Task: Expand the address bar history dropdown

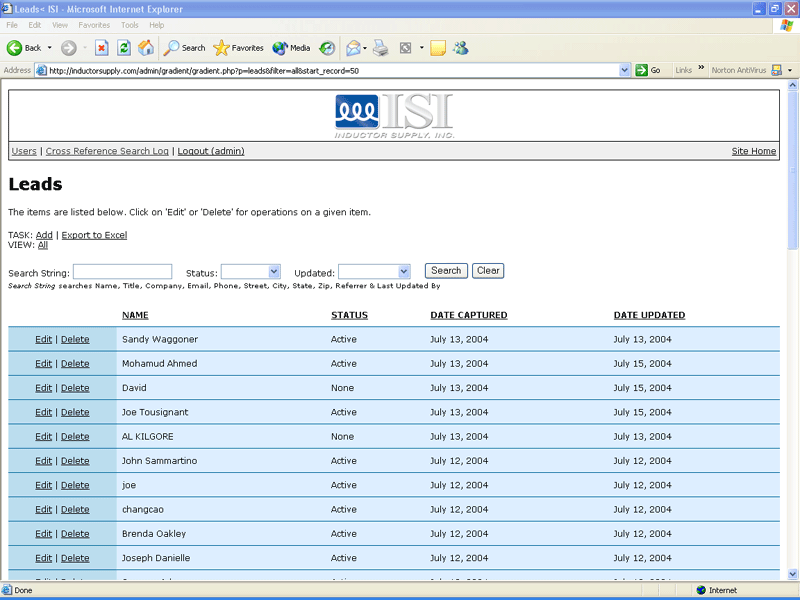Action: [624, 70]
